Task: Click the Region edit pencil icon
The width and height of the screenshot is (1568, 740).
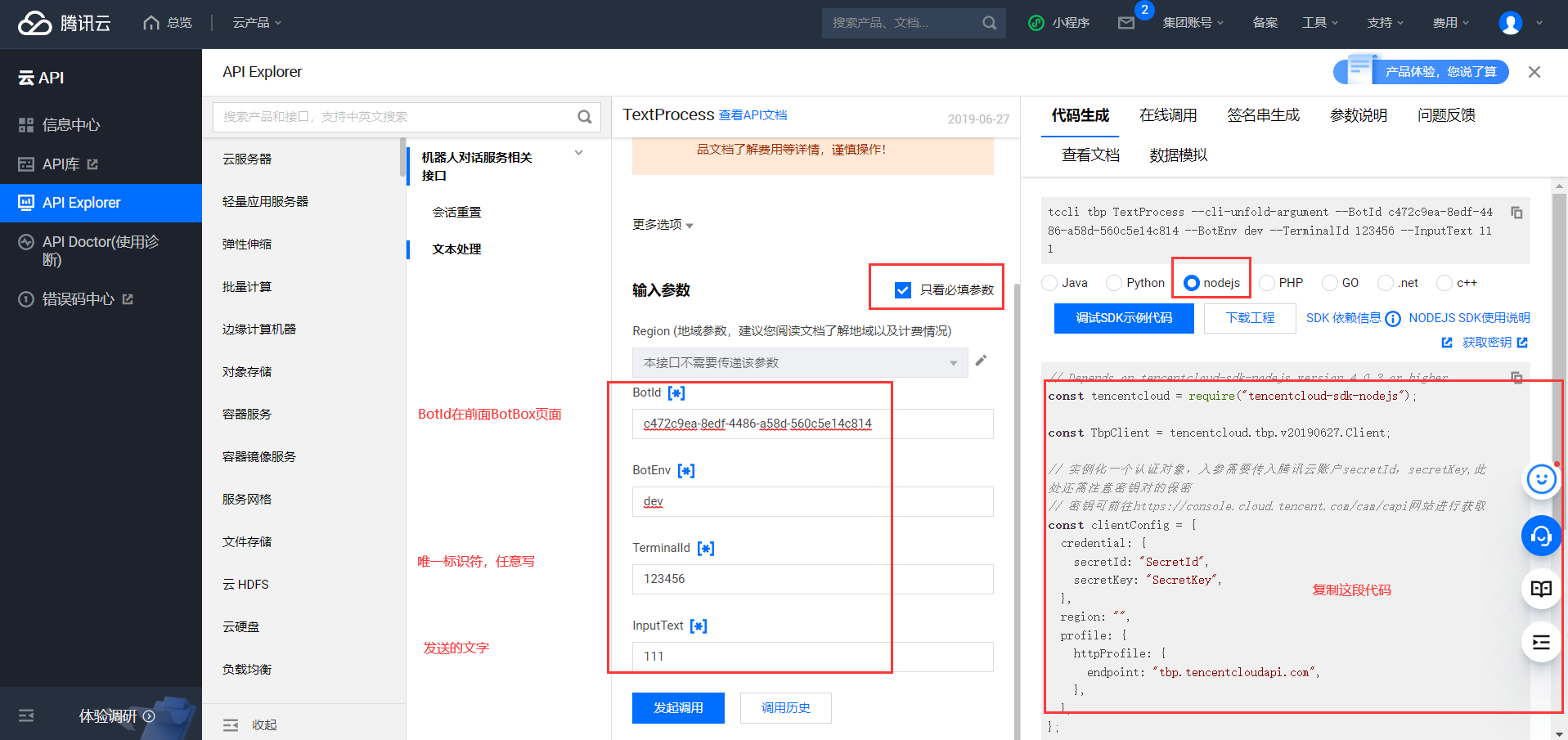Action: pyautogui.click(x=981, y=361)
